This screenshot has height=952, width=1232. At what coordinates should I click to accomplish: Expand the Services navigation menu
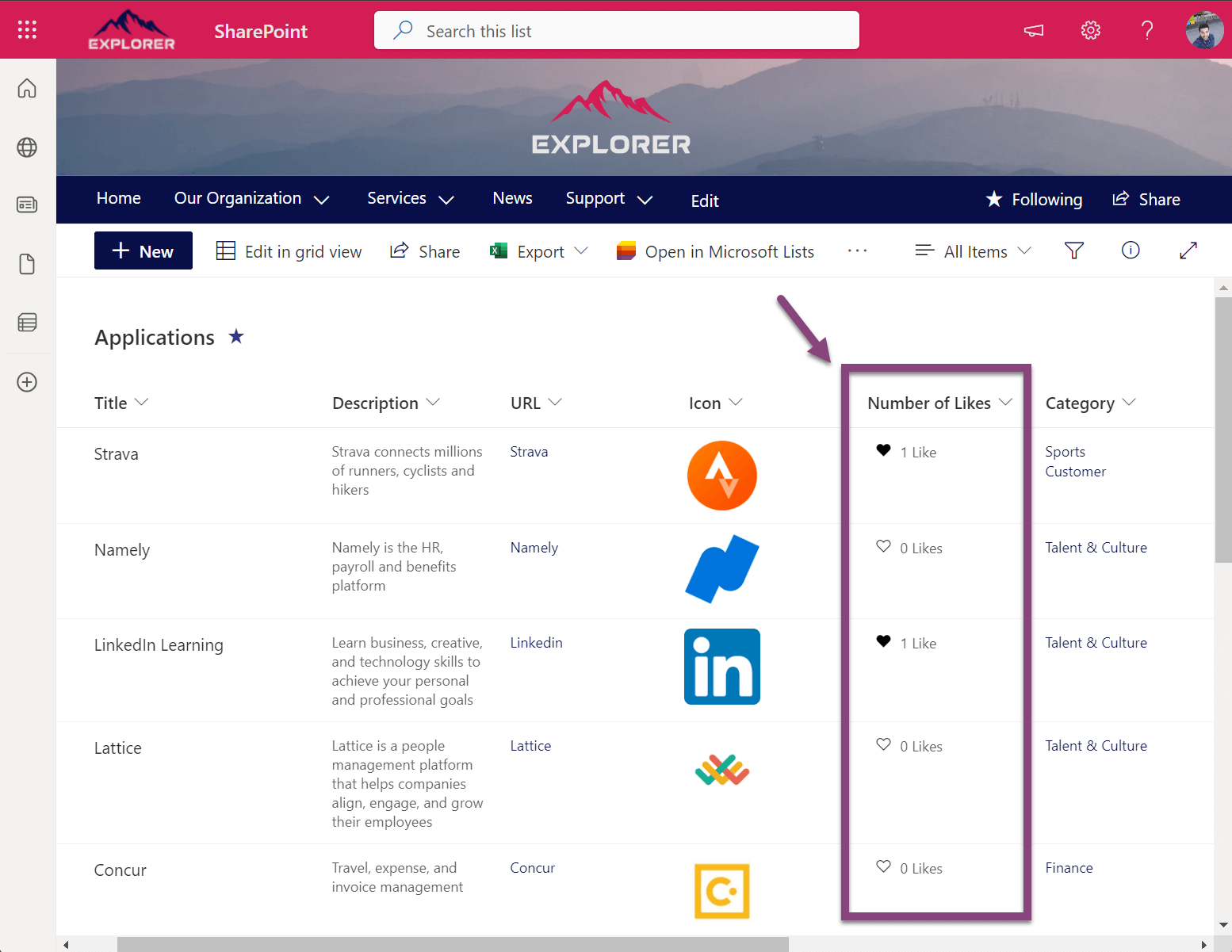410,199
